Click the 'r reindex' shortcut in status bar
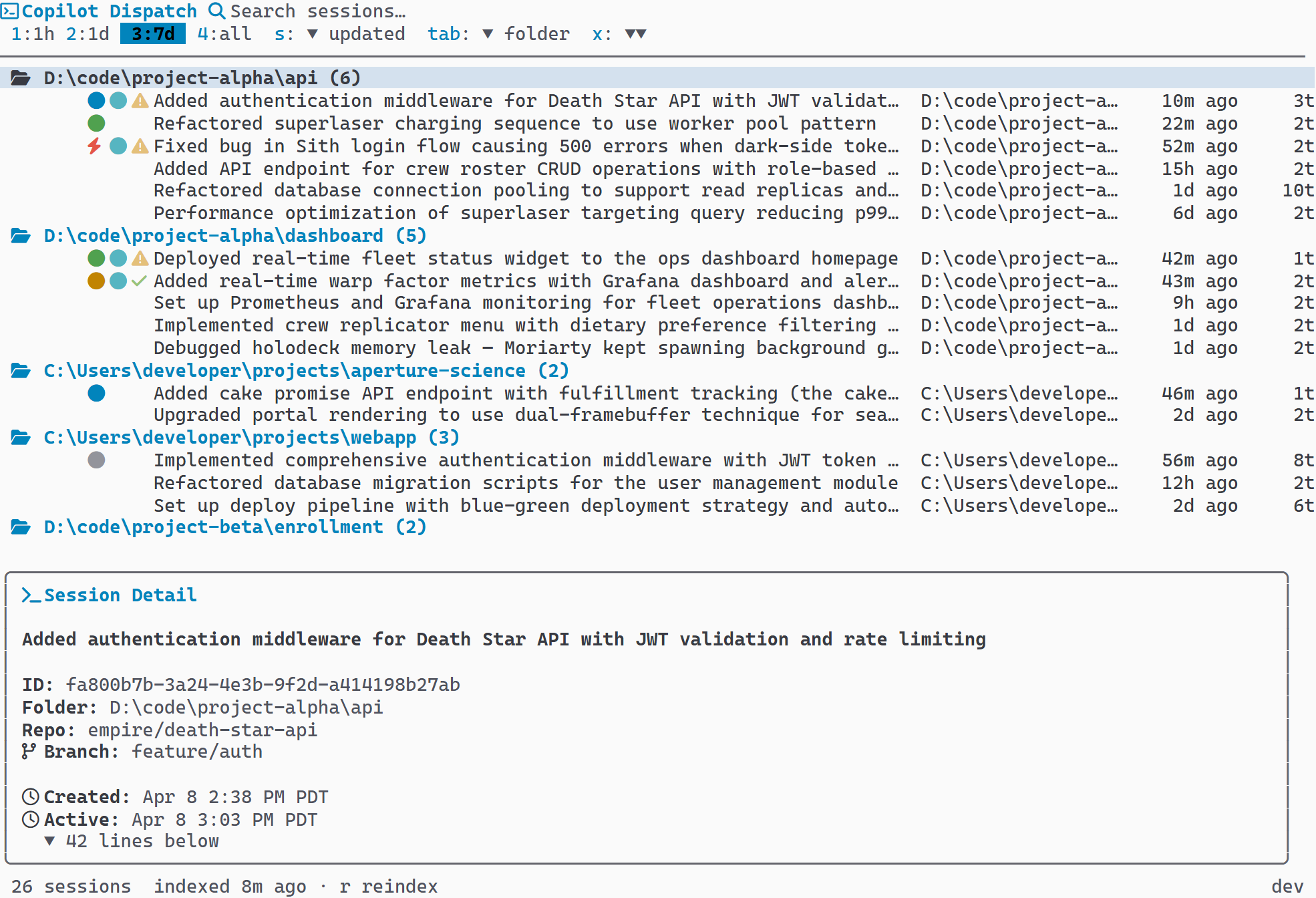 (x=388, y=887)
